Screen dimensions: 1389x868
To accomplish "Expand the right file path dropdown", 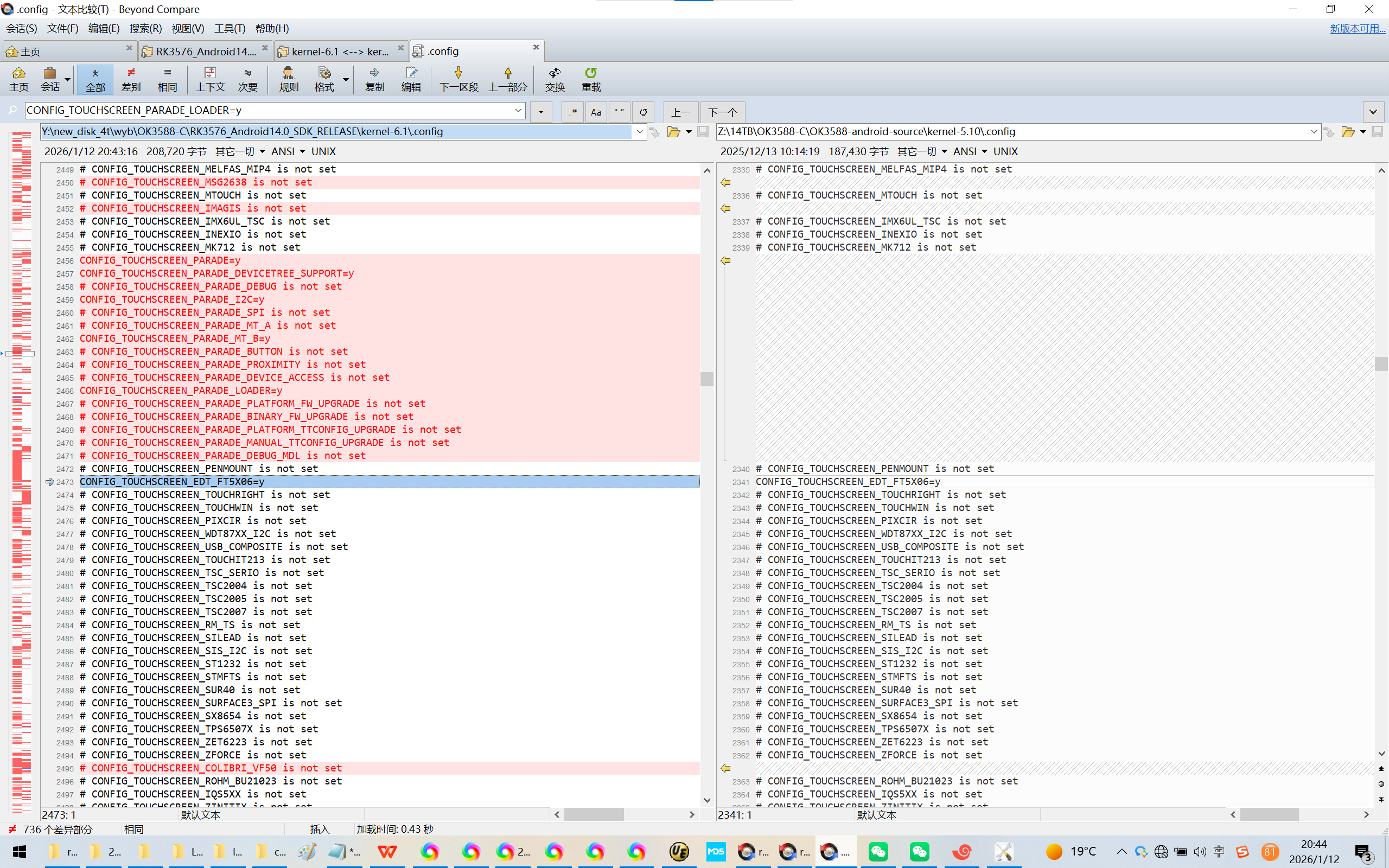I will coord(1314,132).
